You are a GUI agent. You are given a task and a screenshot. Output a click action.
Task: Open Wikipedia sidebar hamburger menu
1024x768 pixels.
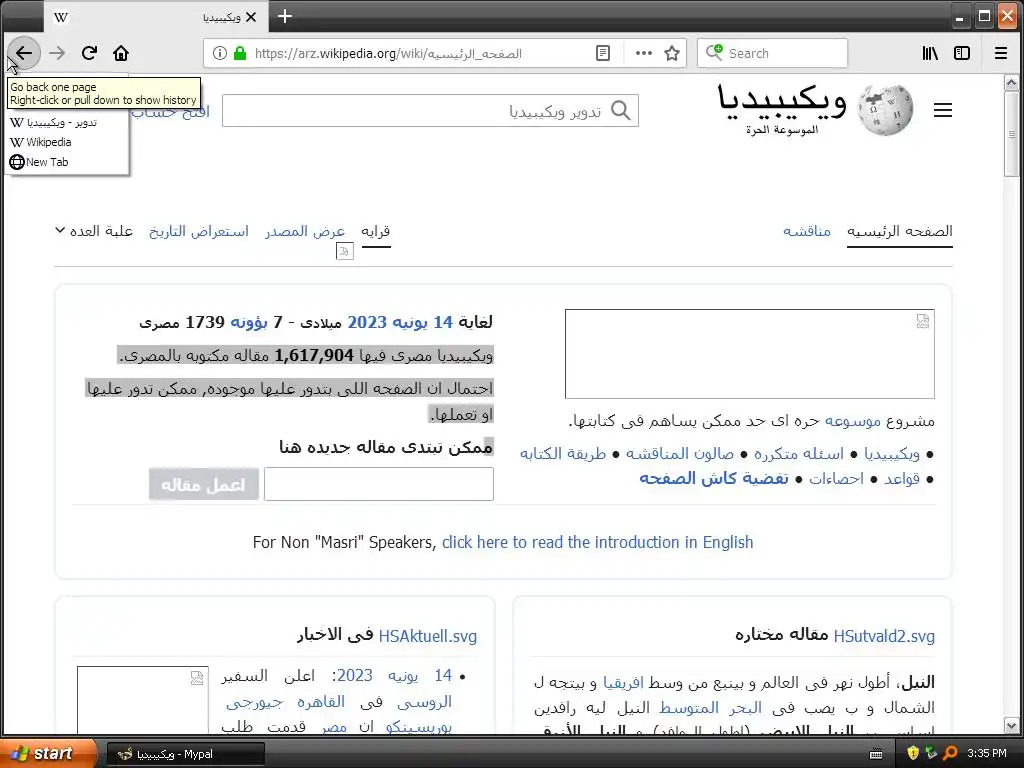click(942, 110)
